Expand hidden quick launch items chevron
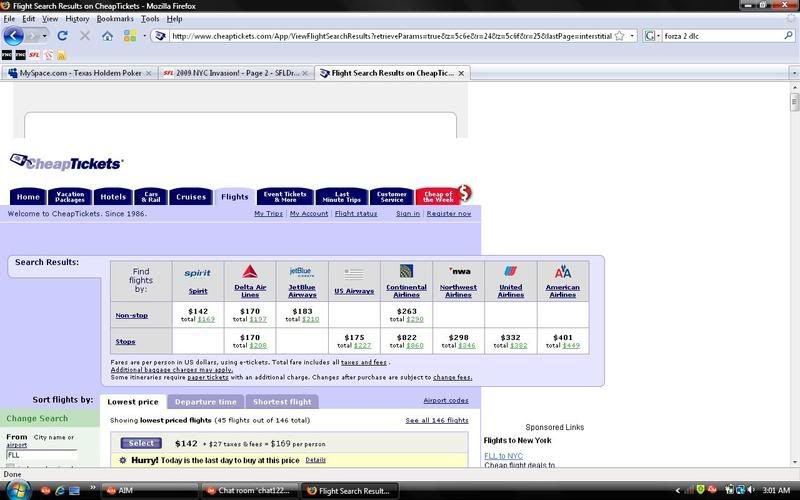Viewport: 800px width, 500px height. pos(92,489)
